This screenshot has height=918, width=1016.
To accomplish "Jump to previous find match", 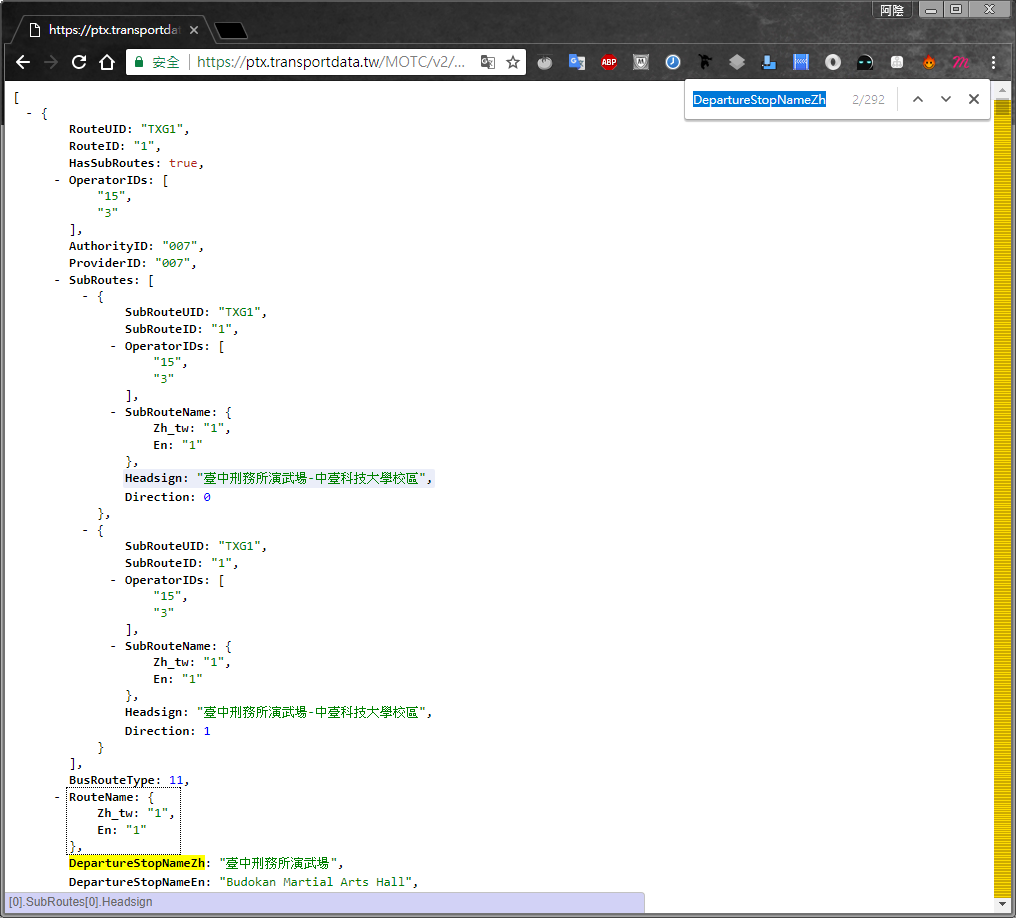I will point(918,99).
